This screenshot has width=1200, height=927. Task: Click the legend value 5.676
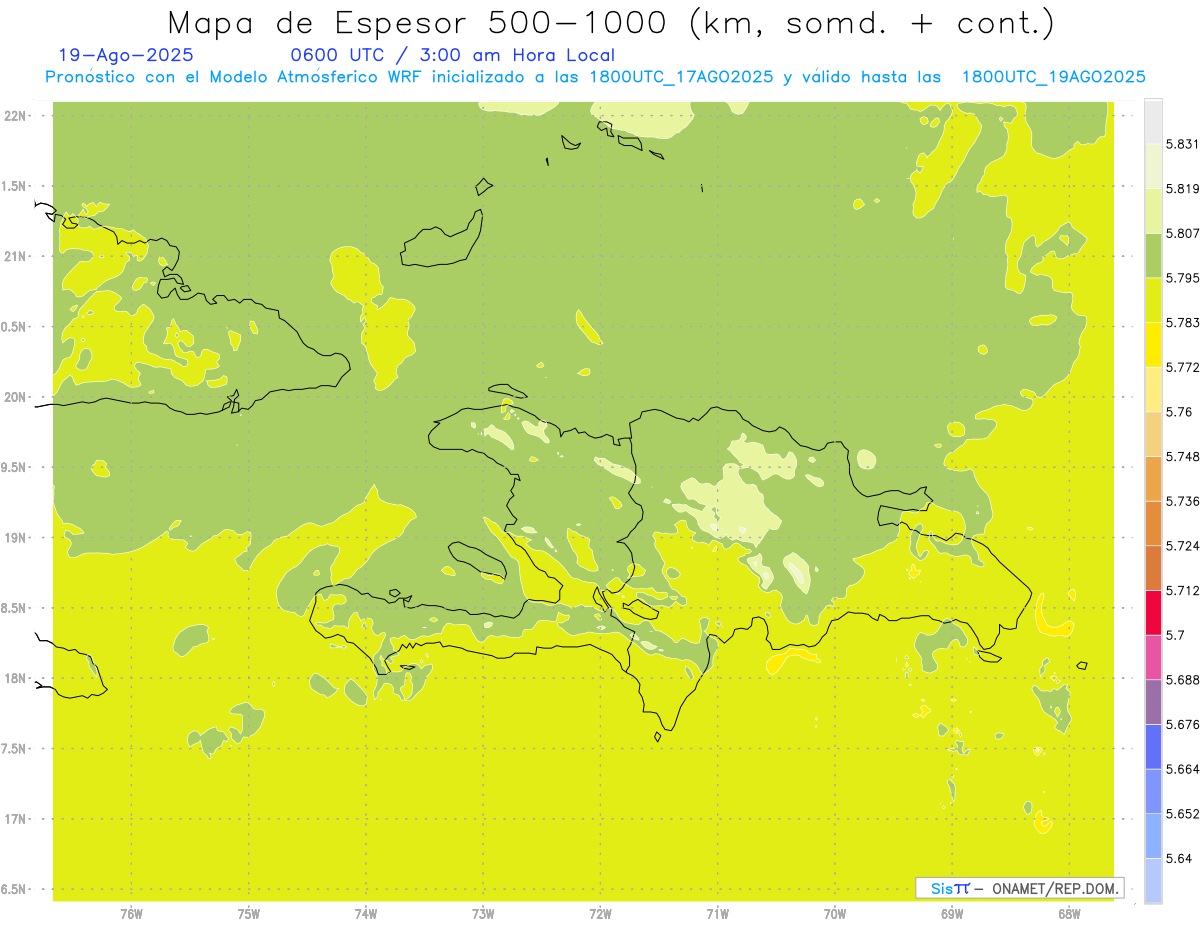tap(1182, 724)
